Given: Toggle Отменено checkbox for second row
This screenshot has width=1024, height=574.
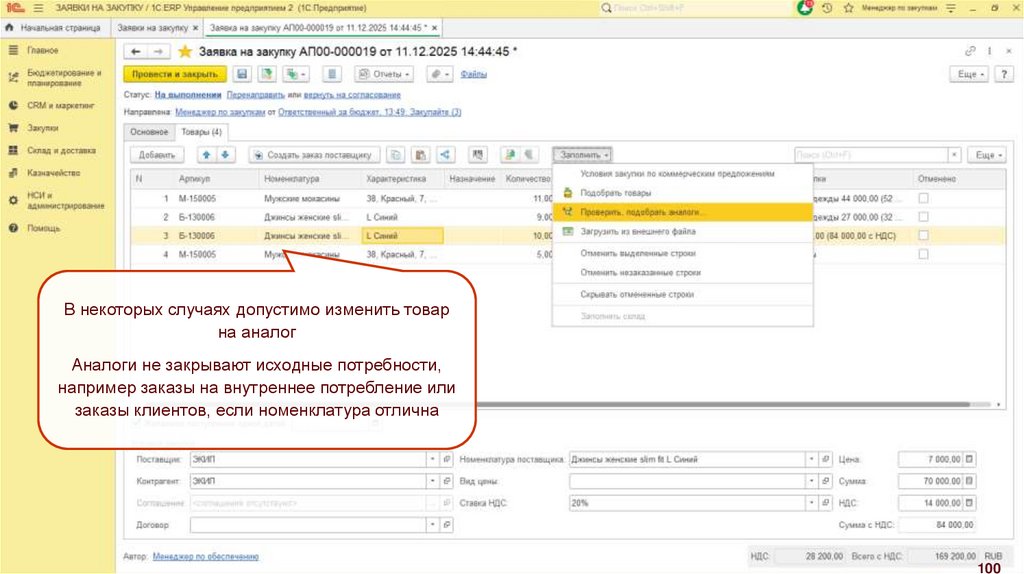Looking at the screenshot, I should click(x=923, y=217).
